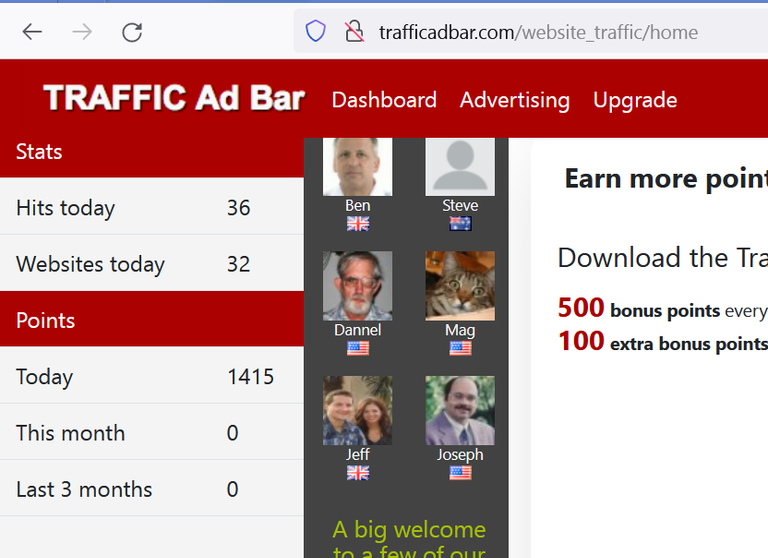The height and width of the screenshot is (558, 768).
Task: Click Mag's cat profile photo
Action: (x=460, y=286)
